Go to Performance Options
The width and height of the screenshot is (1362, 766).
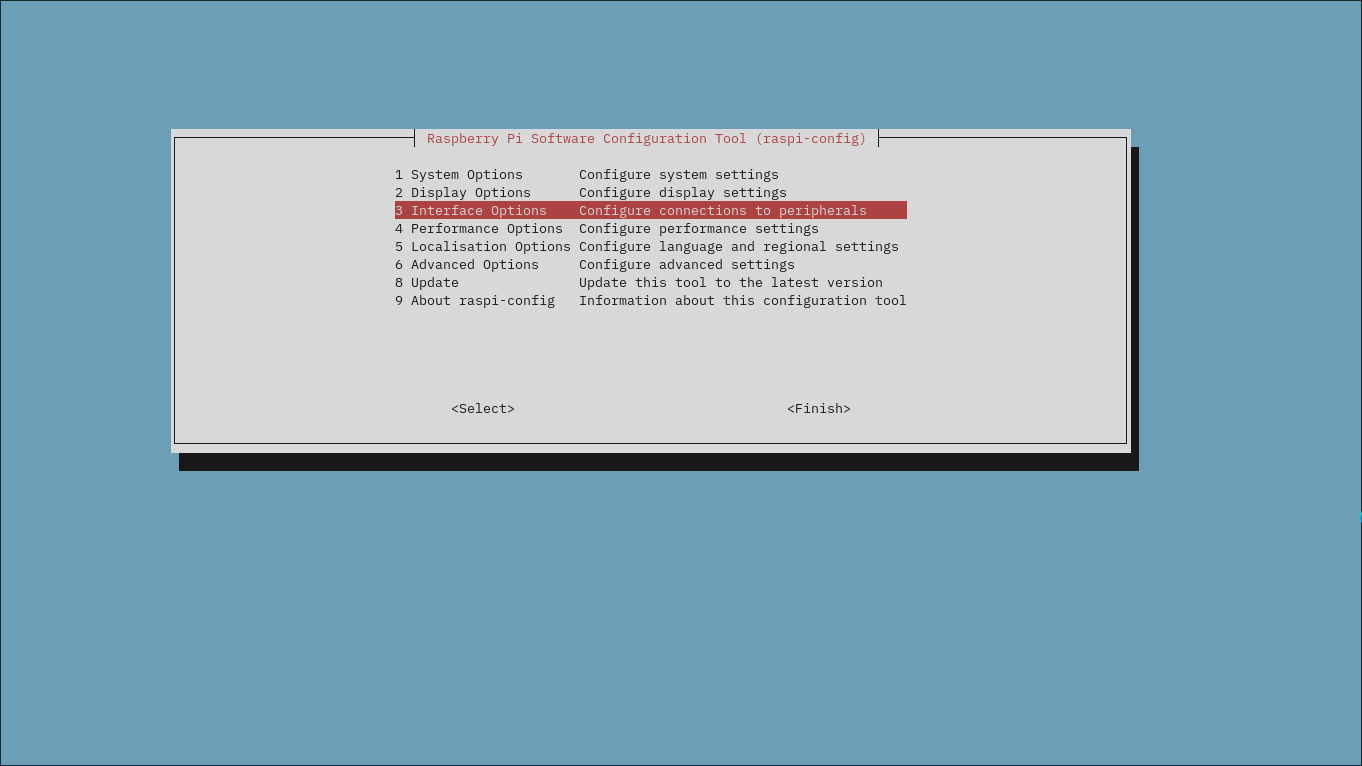click(651, 229)
